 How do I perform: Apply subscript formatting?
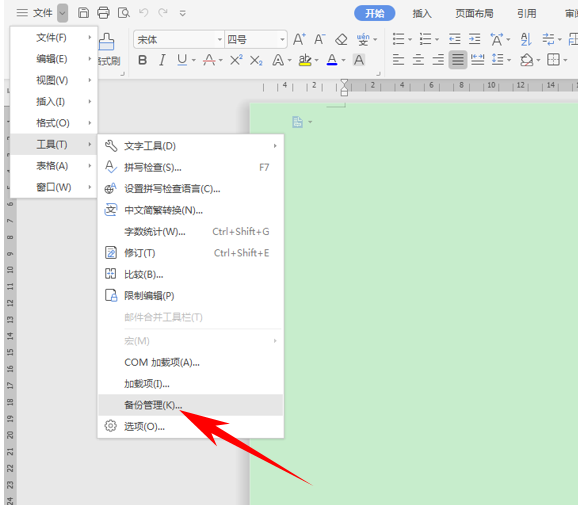coord(256,60)
